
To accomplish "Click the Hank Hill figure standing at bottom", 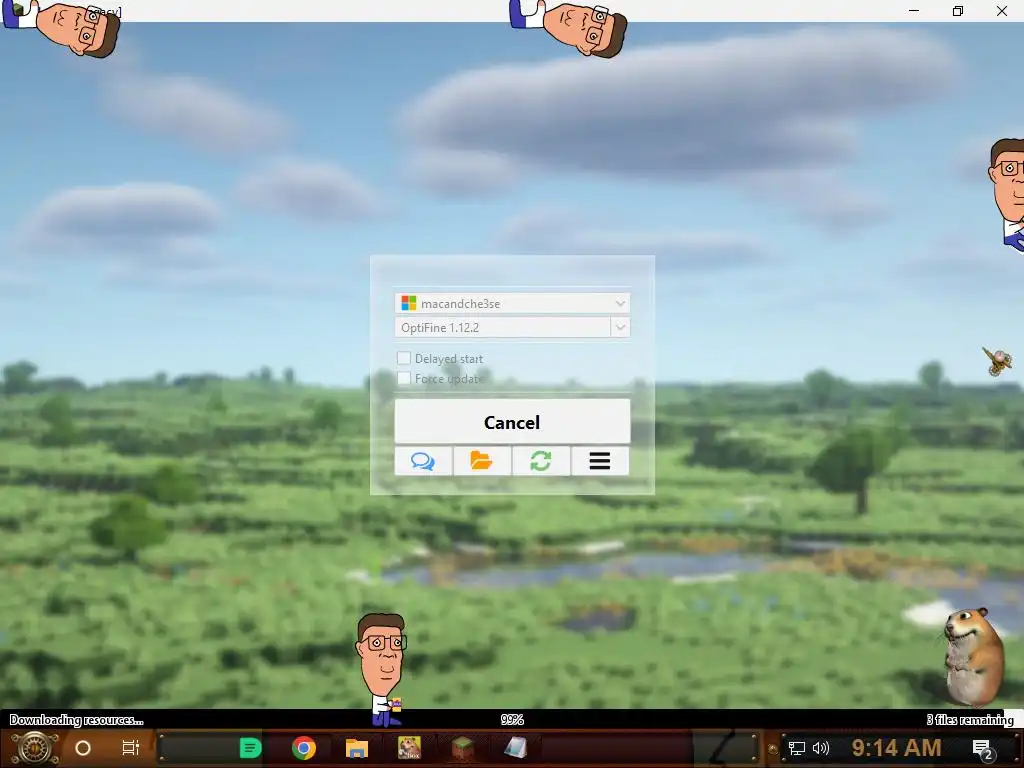I will tap(383, 669).
